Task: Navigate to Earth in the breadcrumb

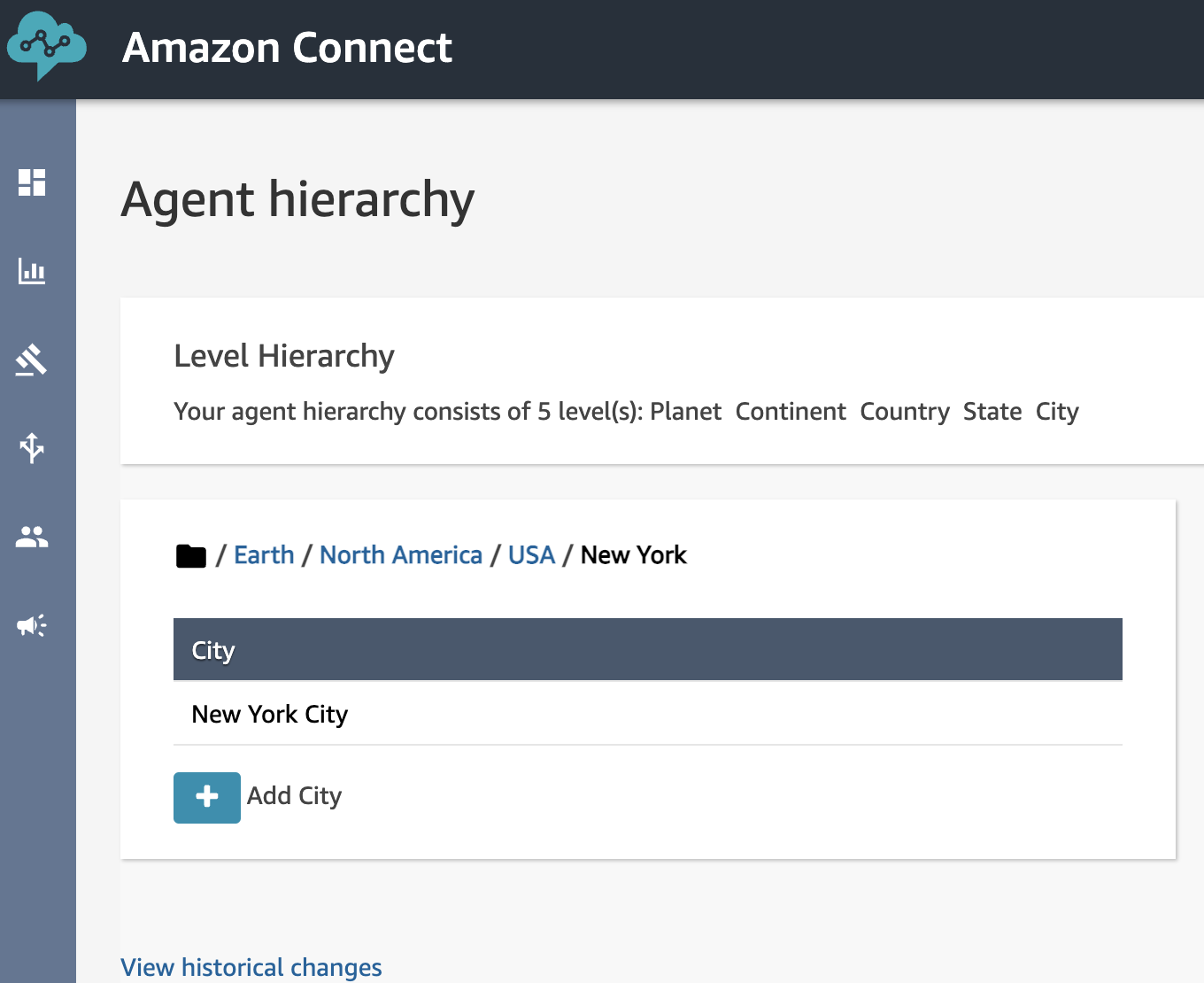Action: pyautogui.click(x=264, y=555)
